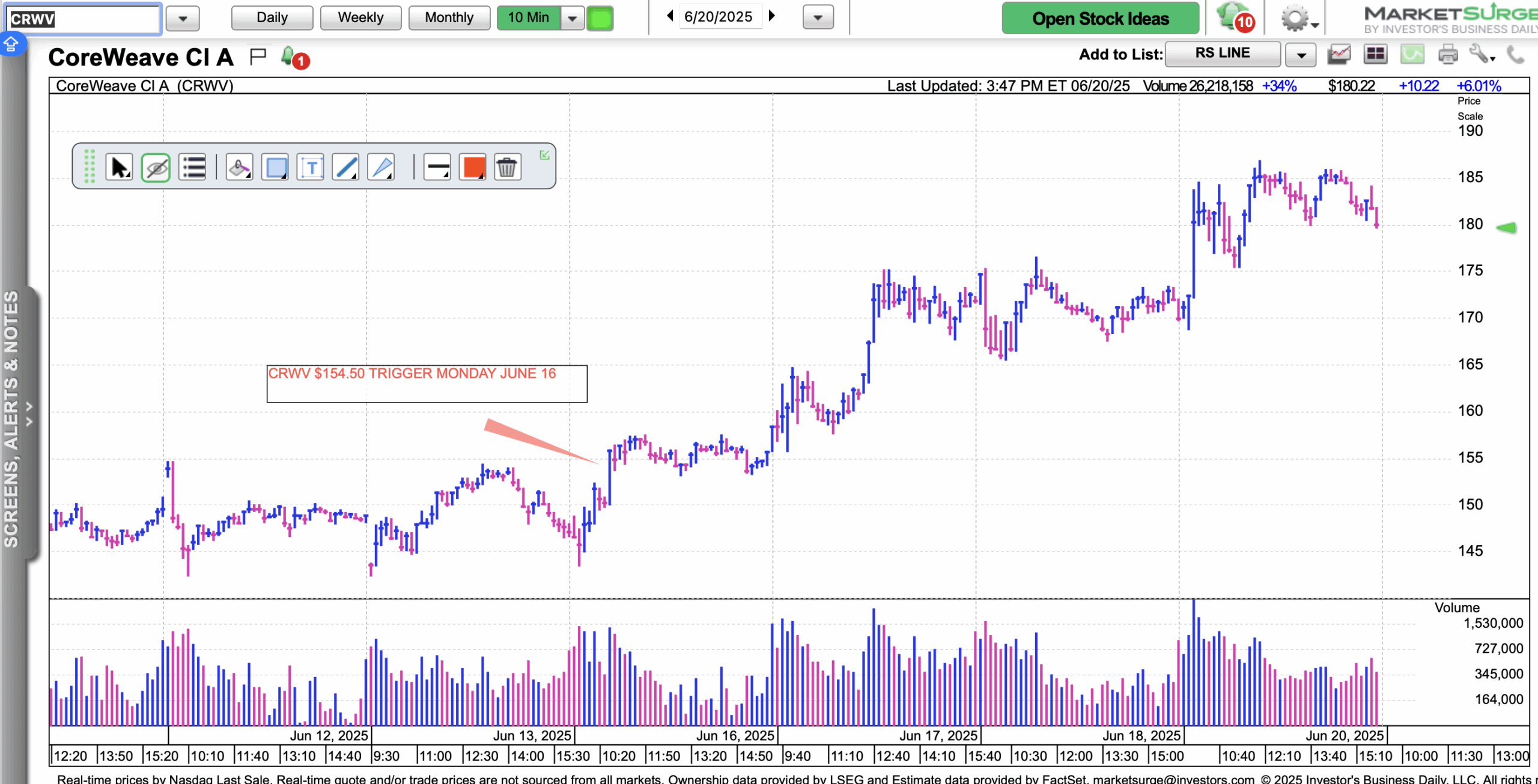Select the arrow pointer drawing tool

119,168
